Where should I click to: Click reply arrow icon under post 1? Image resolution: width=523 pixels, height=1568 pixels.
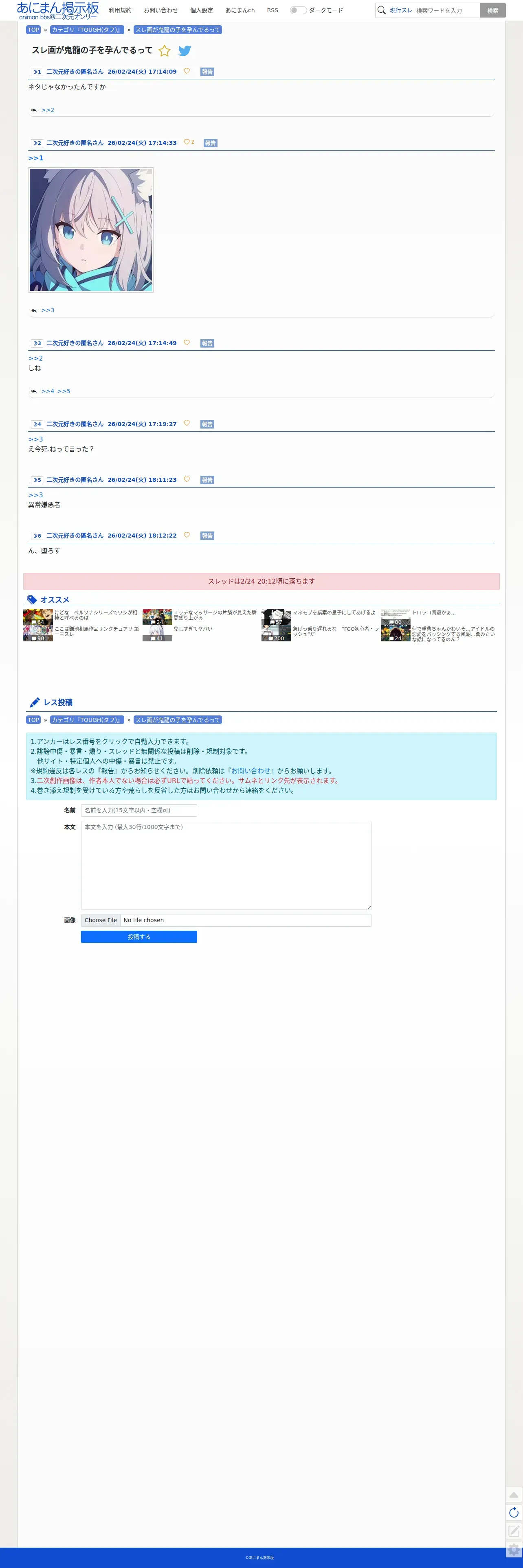click(x=33, y=110)
